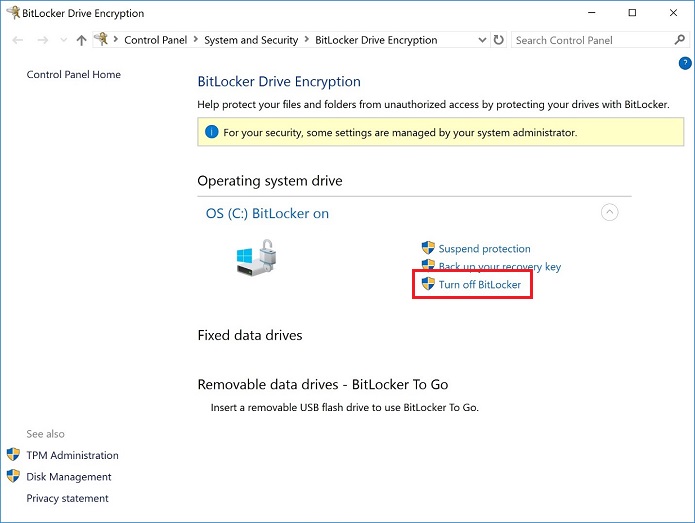
Task: Click the BitLocker title bar icon
Action: (14, 12)
